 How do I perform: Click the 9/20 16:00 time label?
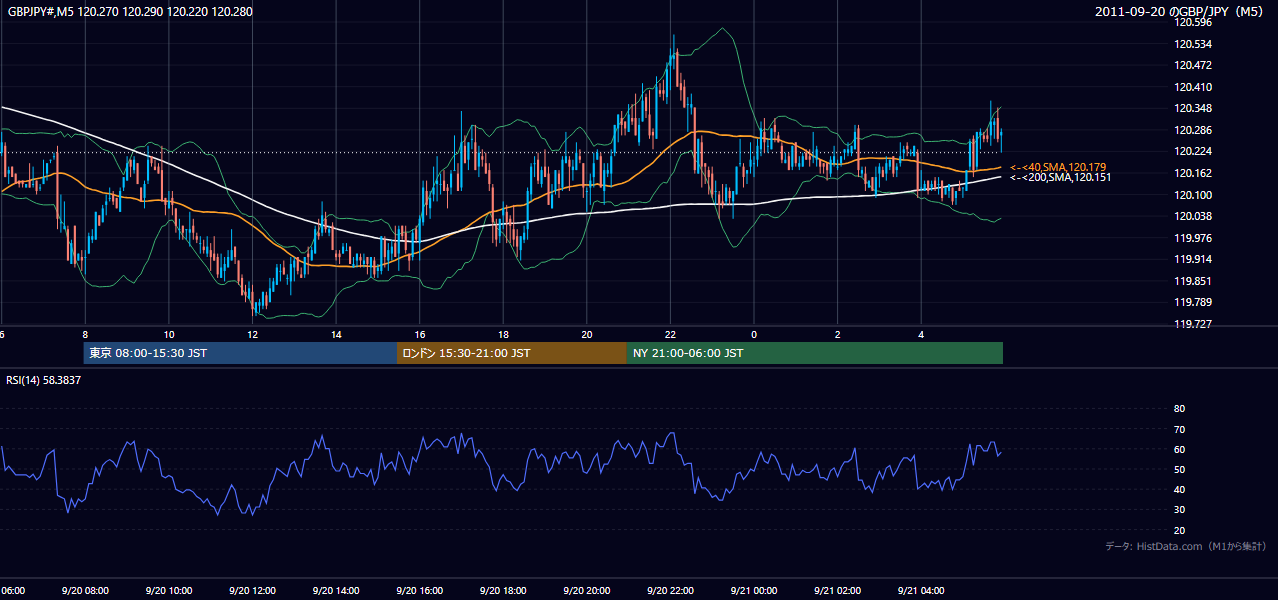pyautogui.click(x=420, y=591)
